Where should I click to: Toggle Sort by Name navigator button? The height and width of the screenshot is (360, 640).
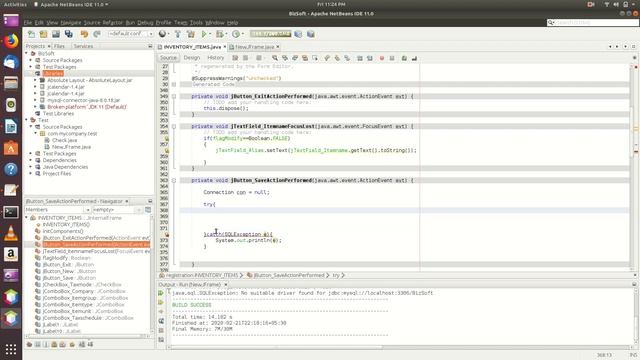[x=82, y=344]
